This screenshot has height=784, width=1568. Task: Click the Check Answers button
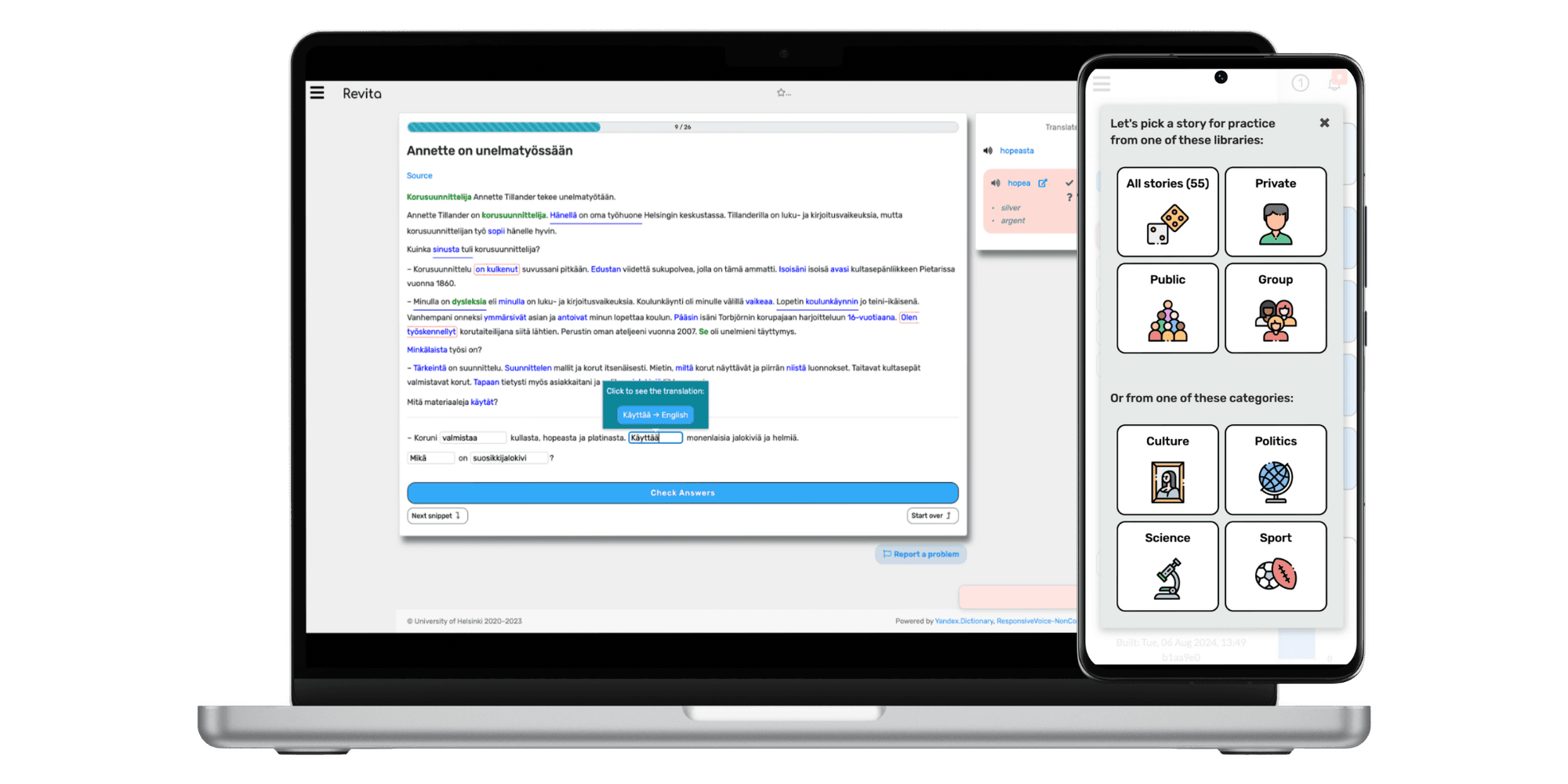682,493
